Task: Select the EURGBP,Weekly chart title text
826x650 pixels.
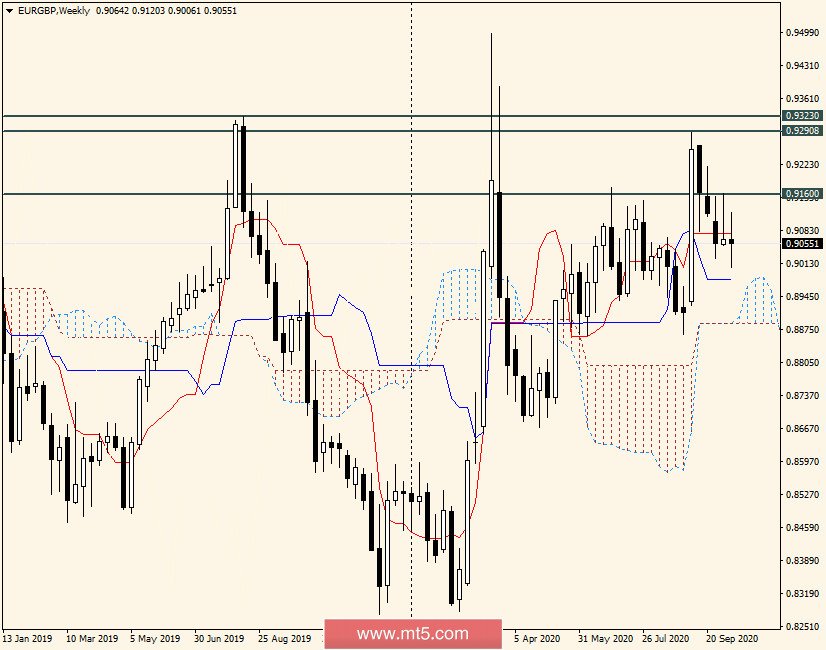Action: (x=54, y=11)
